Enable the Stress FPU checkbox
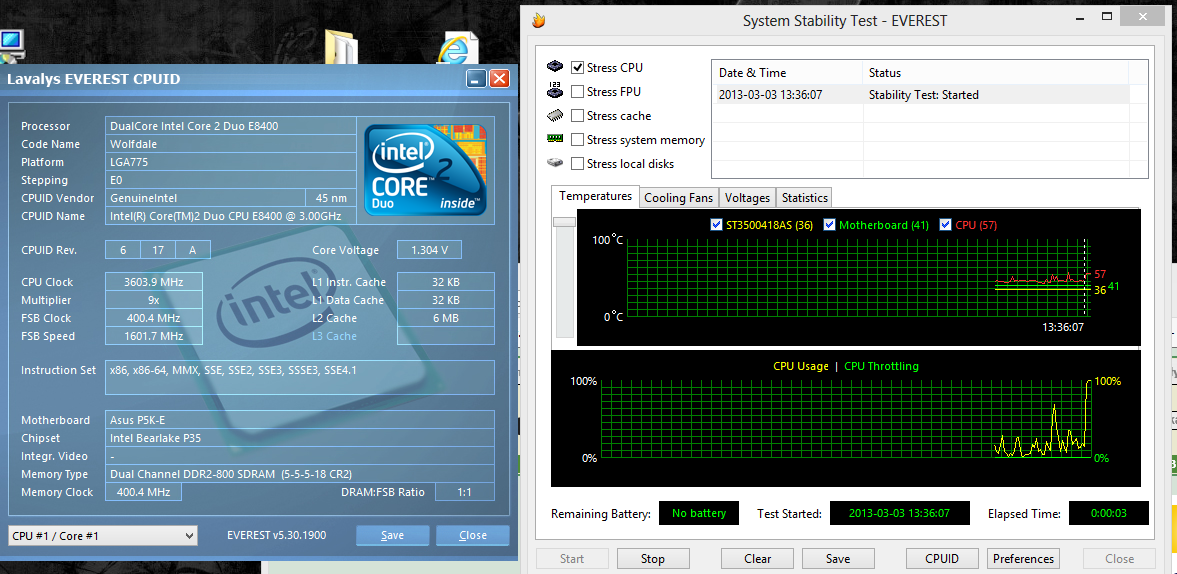The height and width of the screenshot is (574, 1177). coord(577,92)
